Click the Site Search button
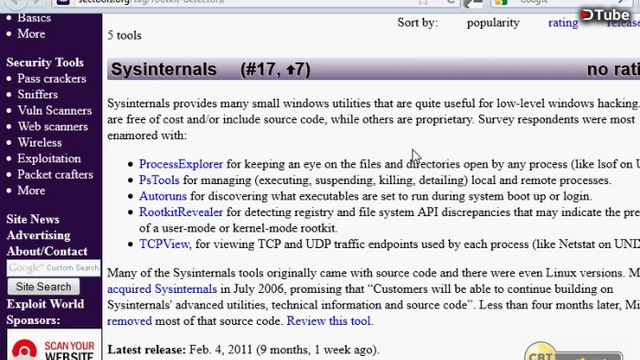This screenshot has height=360, width=640. 43,287
